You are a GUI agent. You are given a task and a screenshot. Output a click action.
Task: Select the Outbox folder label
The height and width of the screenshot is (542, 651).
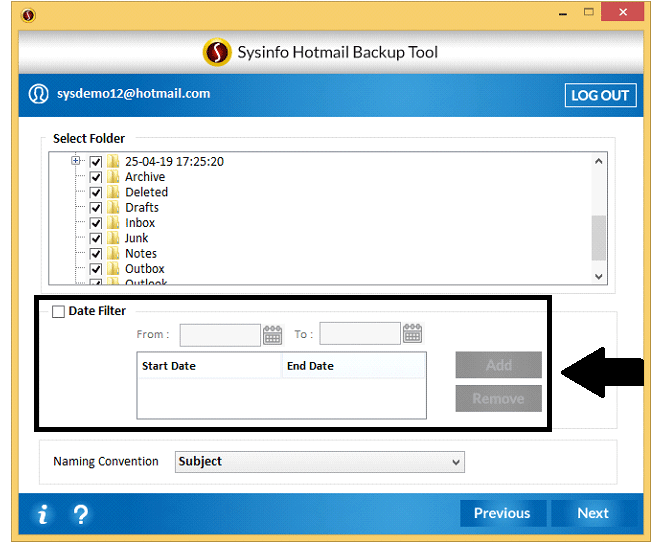145,269
